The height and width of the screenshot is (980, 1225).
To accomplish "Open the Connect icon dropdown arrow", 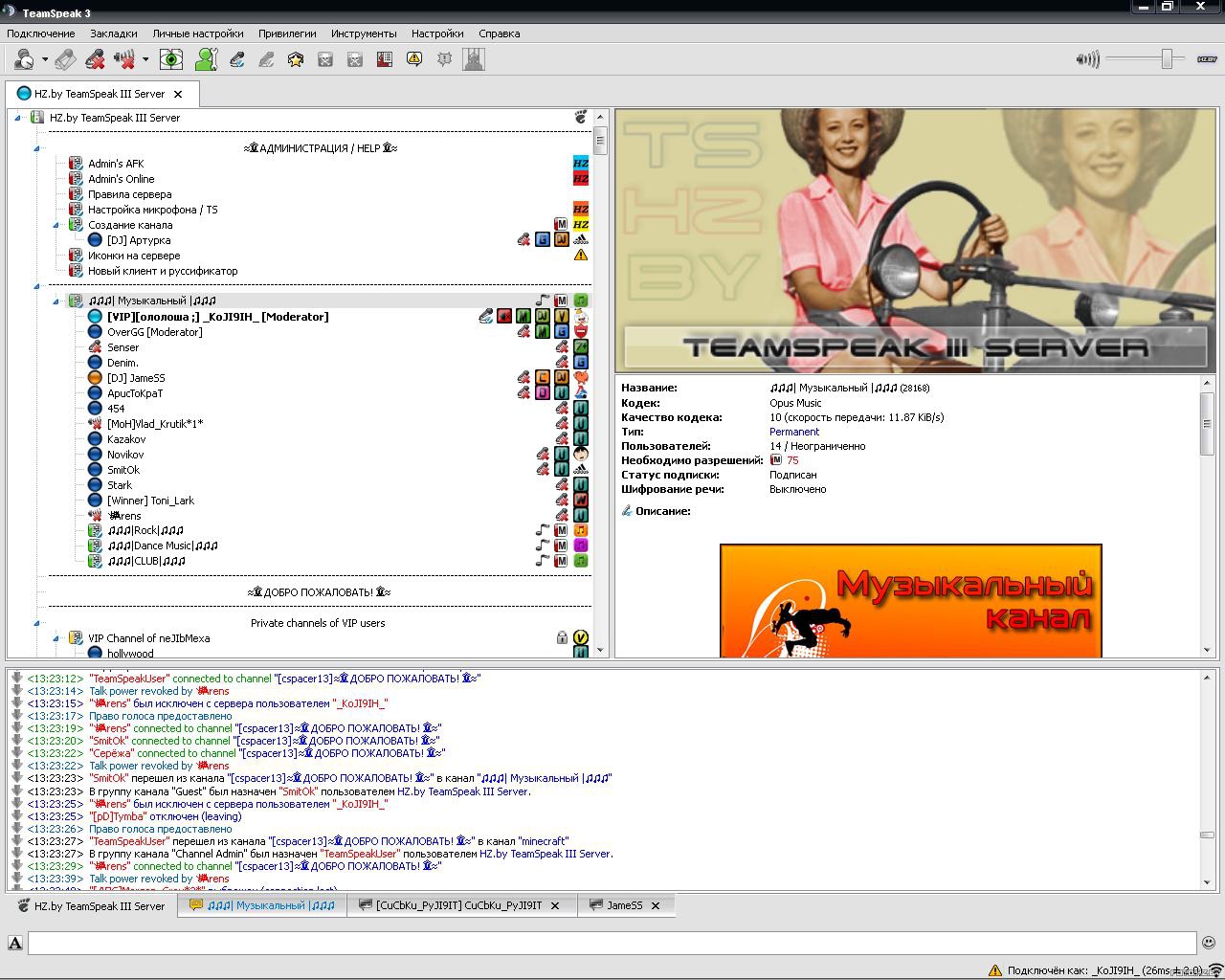I will 45,59.
